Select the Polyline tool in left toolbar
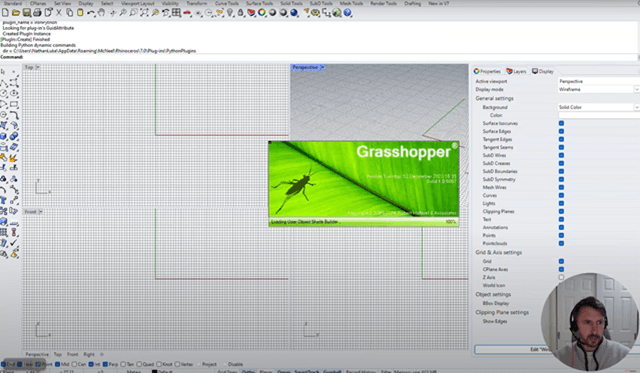640x373 pixels. (x=4, y=83)
